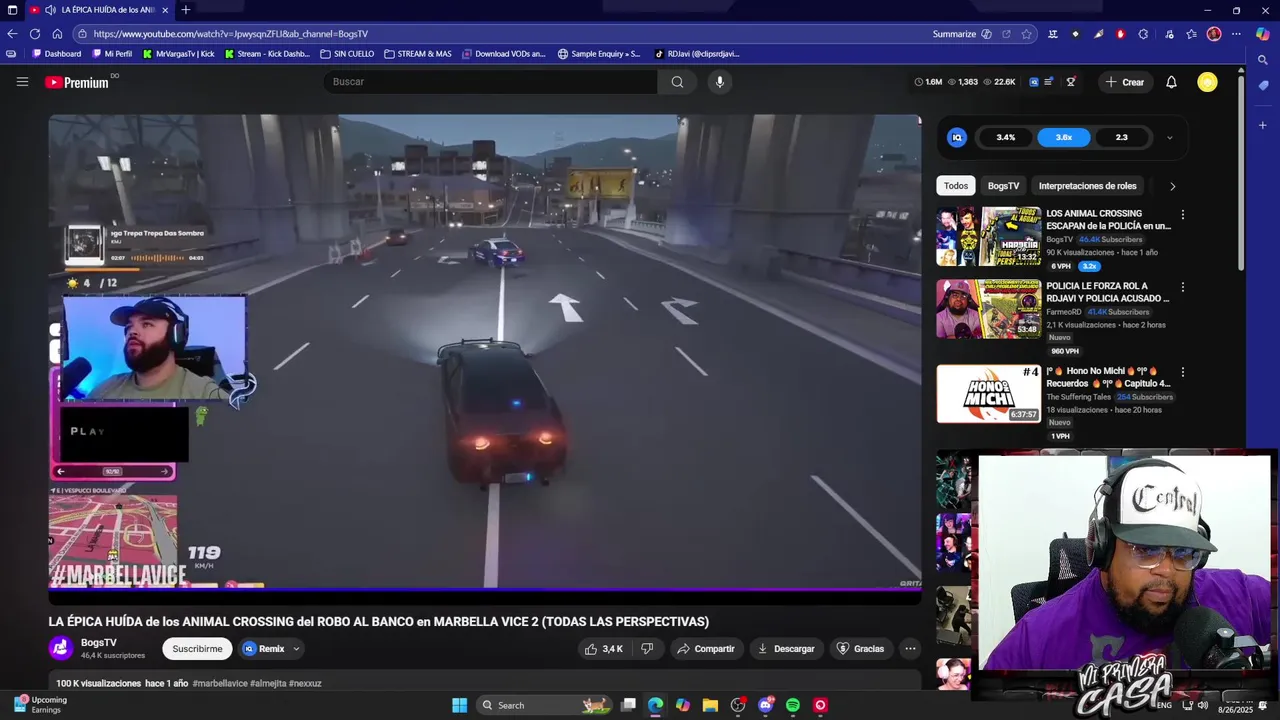Open MrVargasTv | Kick bookmark
The image size is (1280, 720).
tap(179, 54)
